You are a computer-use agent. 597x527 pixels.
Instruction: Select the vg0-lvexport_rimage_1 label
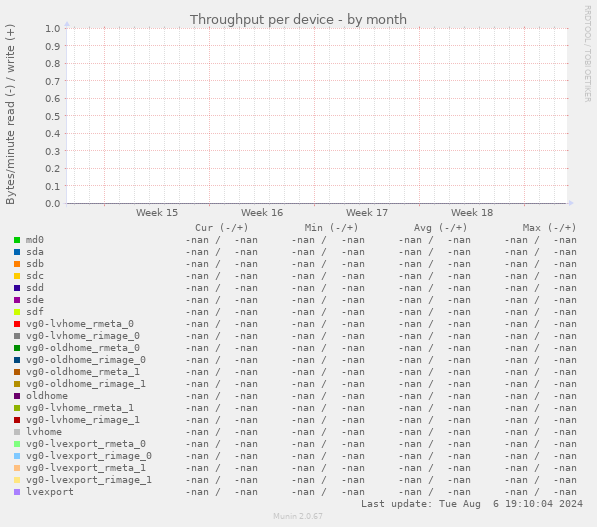coord(89,480)
